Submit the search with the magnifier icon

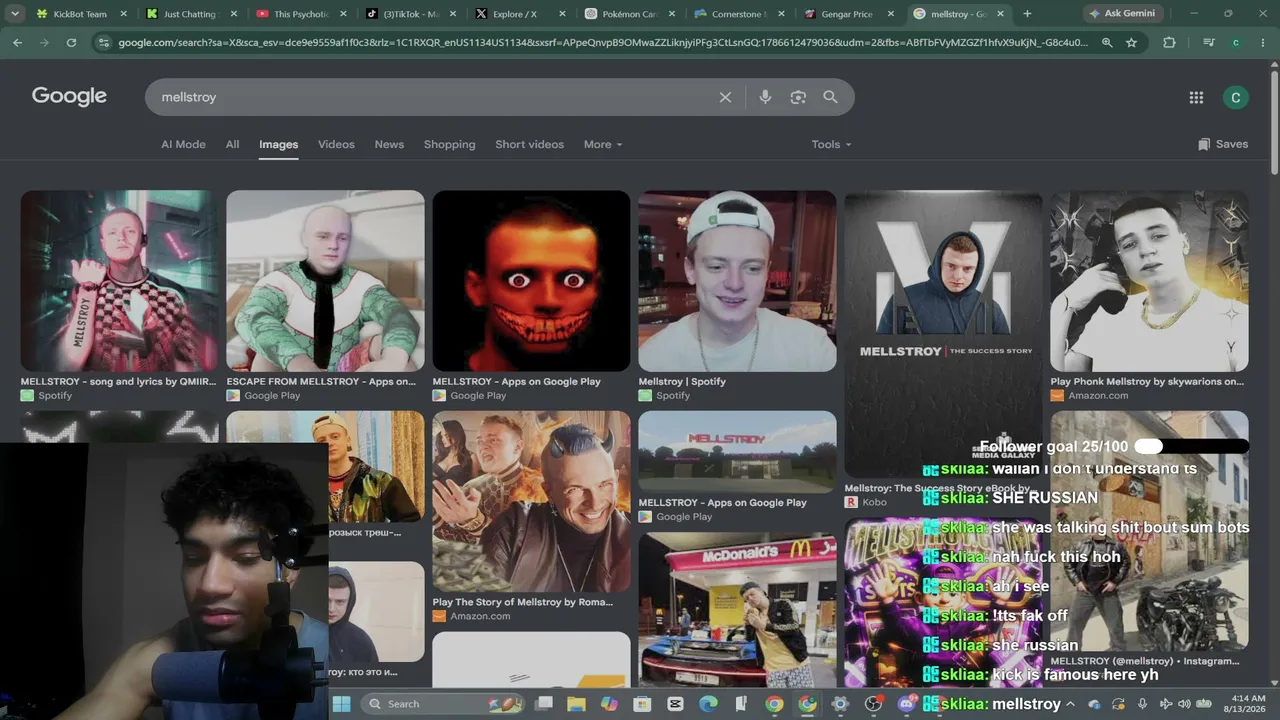pyautogui.click(x=830, y=97)
